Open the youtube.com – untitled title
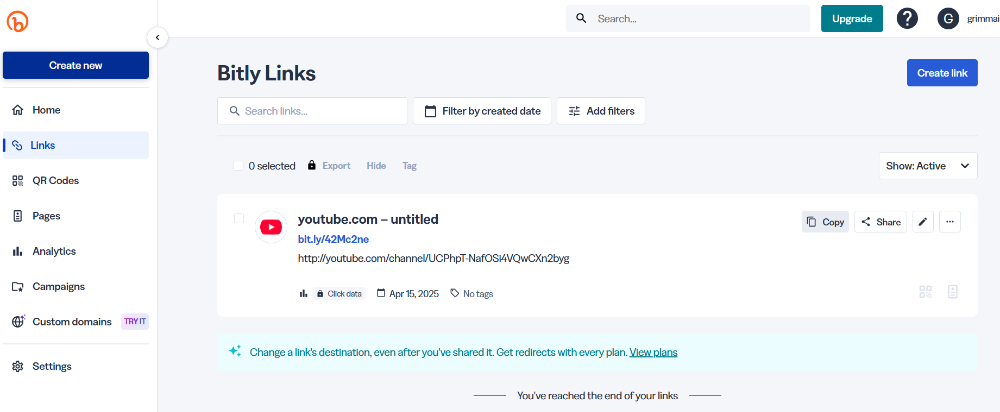 pos(368,219)
